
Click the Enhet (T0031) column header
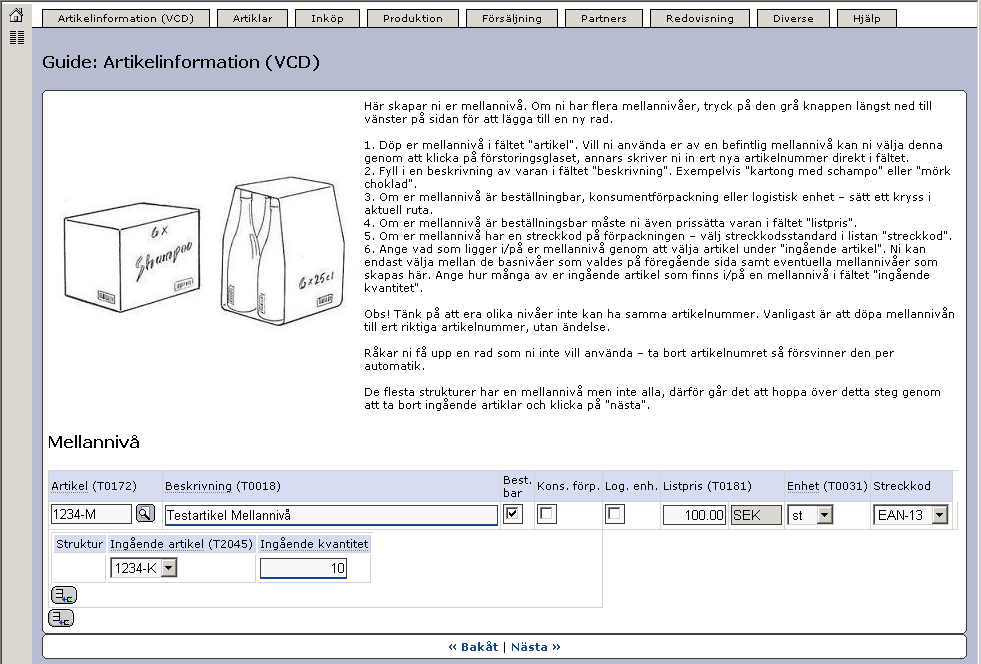pos(827,486)
